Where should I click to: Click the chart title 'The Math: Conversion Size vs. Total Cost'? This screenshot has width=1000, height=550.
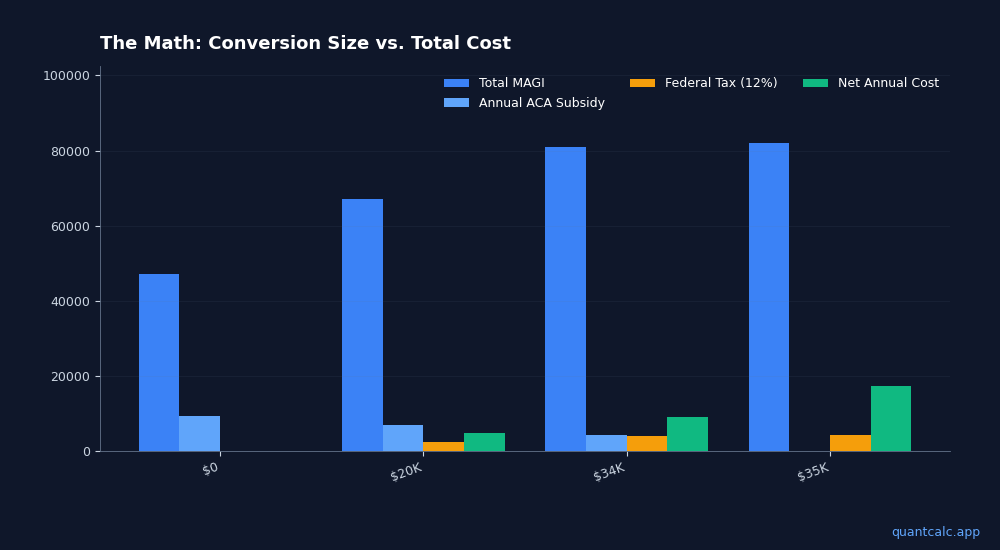pyautogui.click(x=305, y=43)
